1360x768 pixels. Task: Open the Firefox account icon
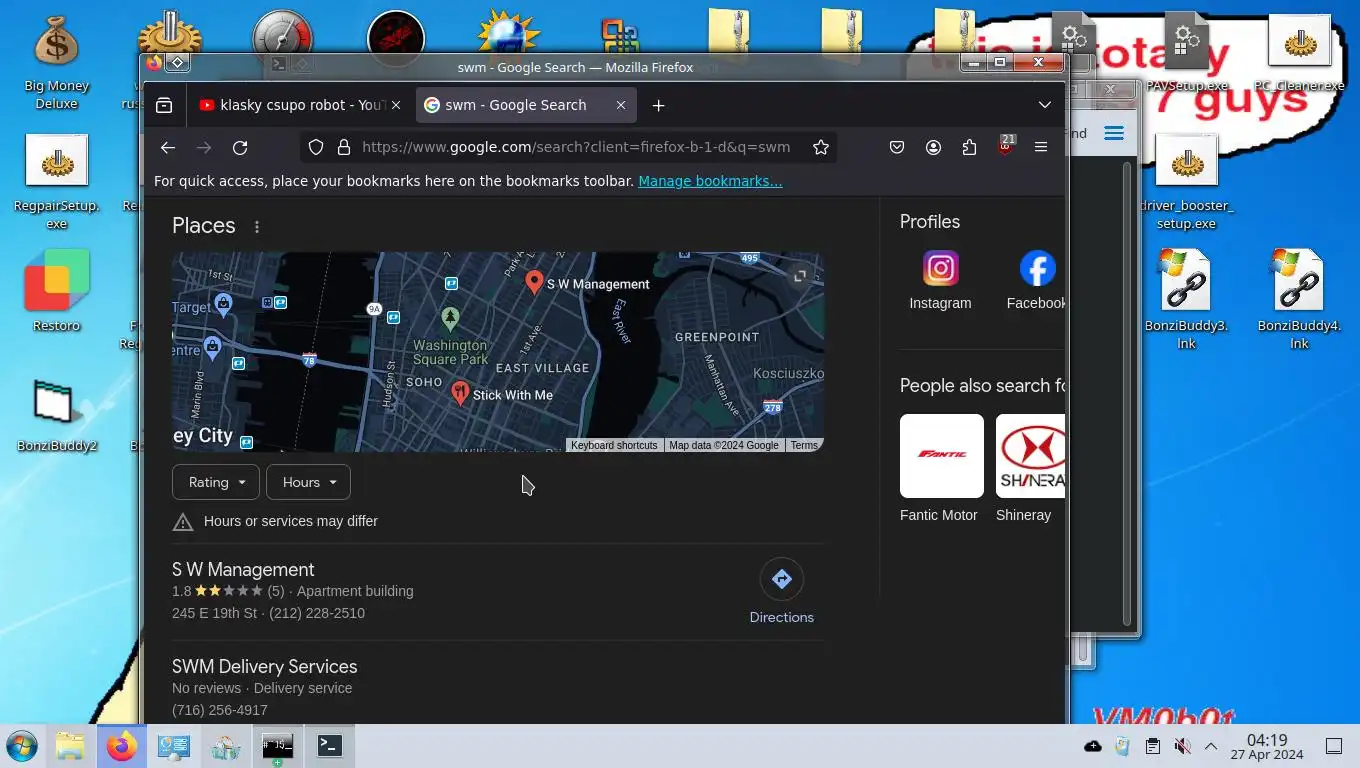coord(933,147)
